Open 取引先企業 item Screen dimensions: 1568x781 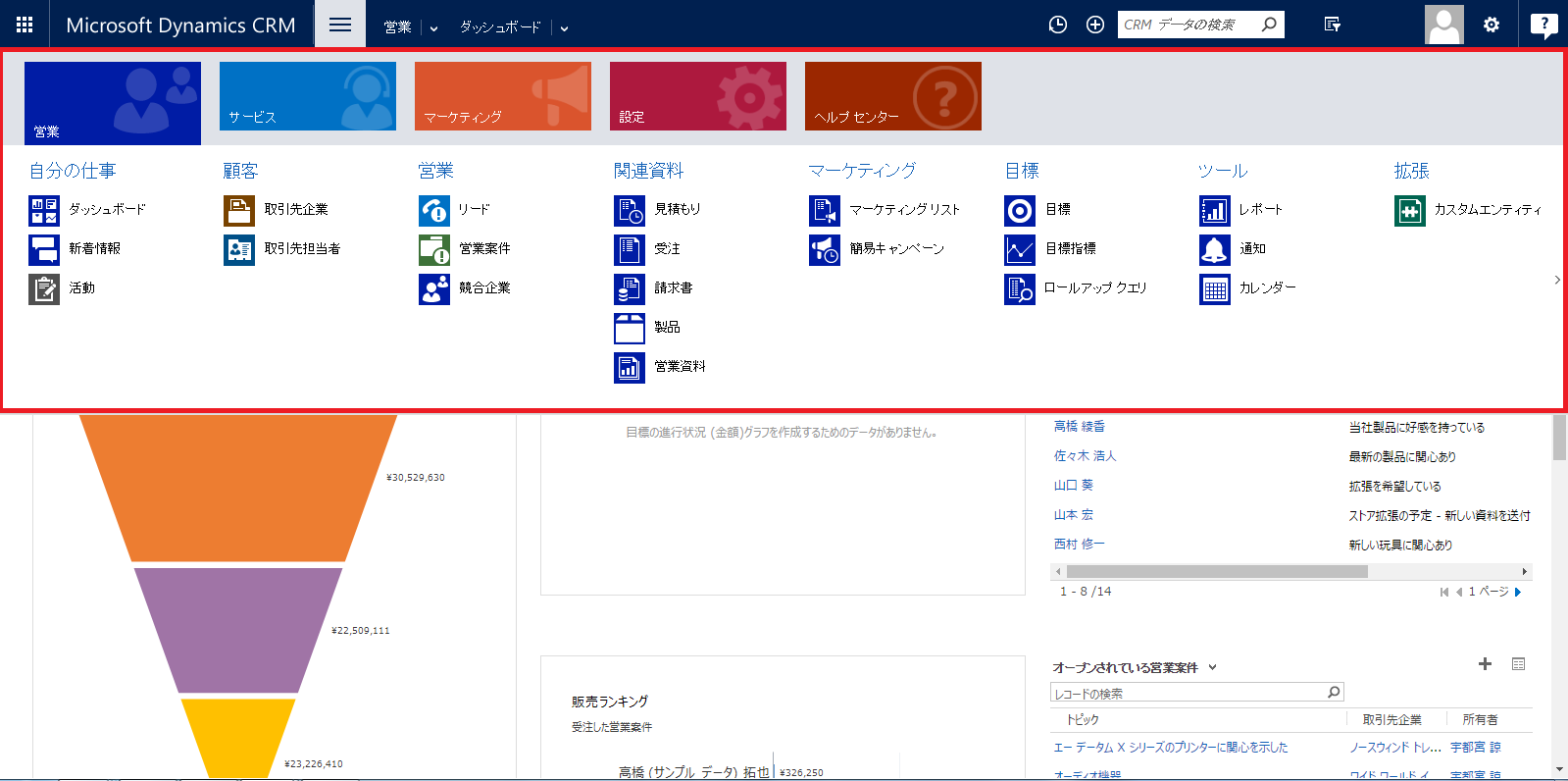pos(277,210)
